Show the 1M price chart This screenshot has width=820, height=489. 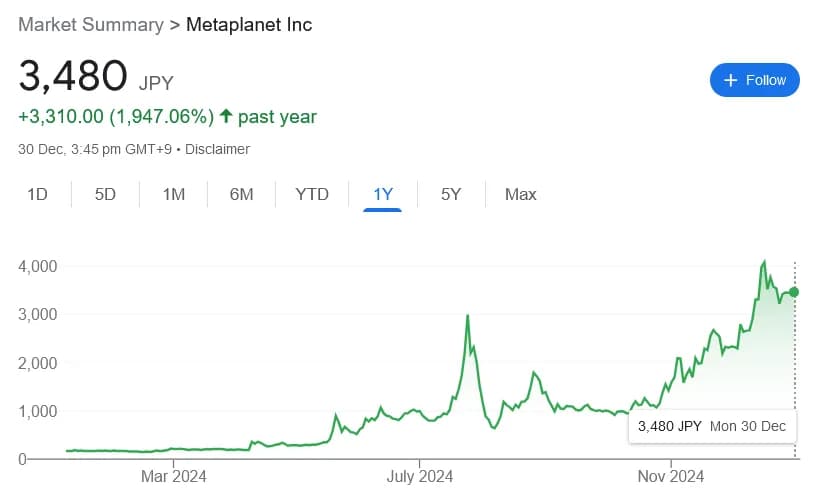(174, 194)
